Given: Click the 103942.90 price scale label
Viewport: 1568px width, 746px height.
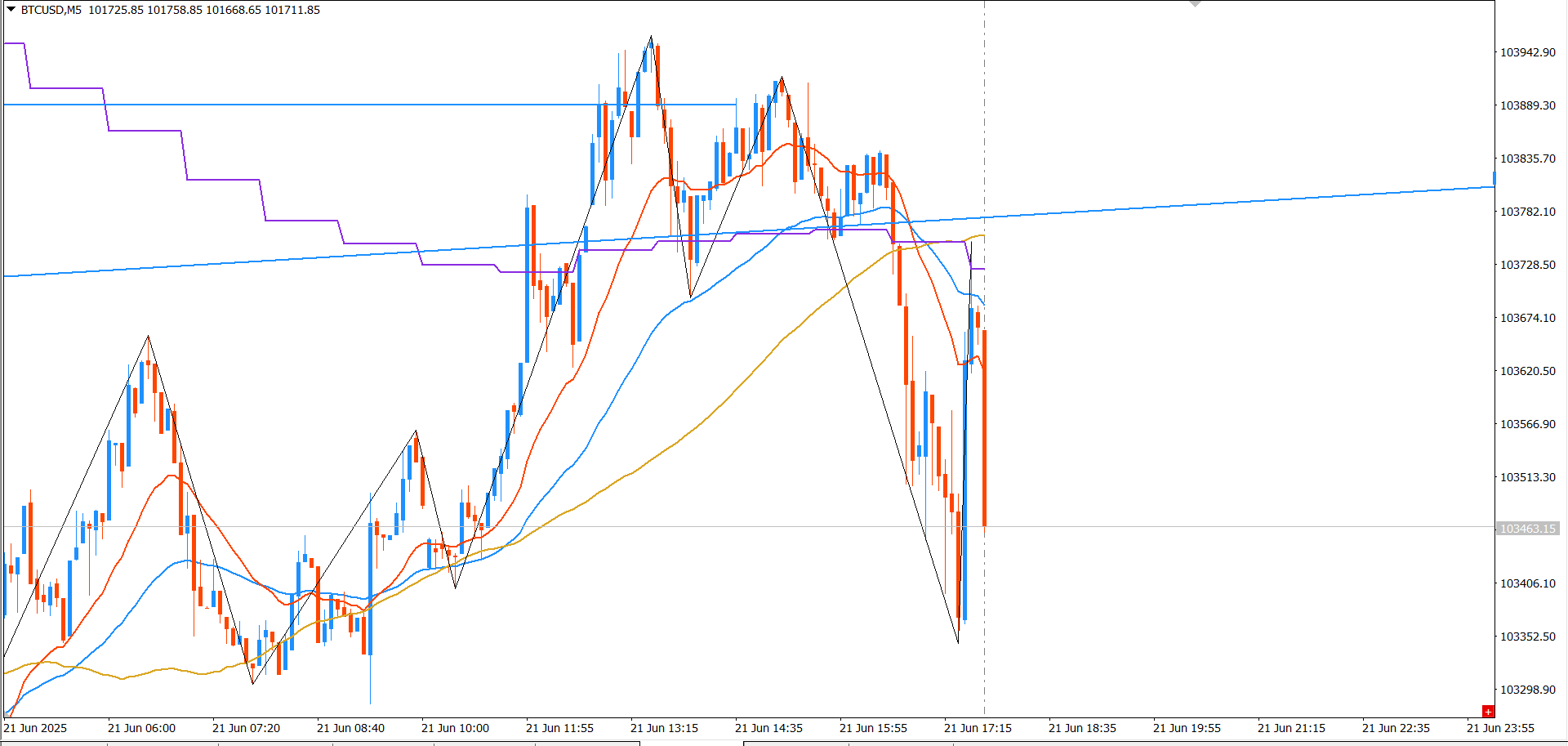Looking at the screenshot, I should 1528,52.
